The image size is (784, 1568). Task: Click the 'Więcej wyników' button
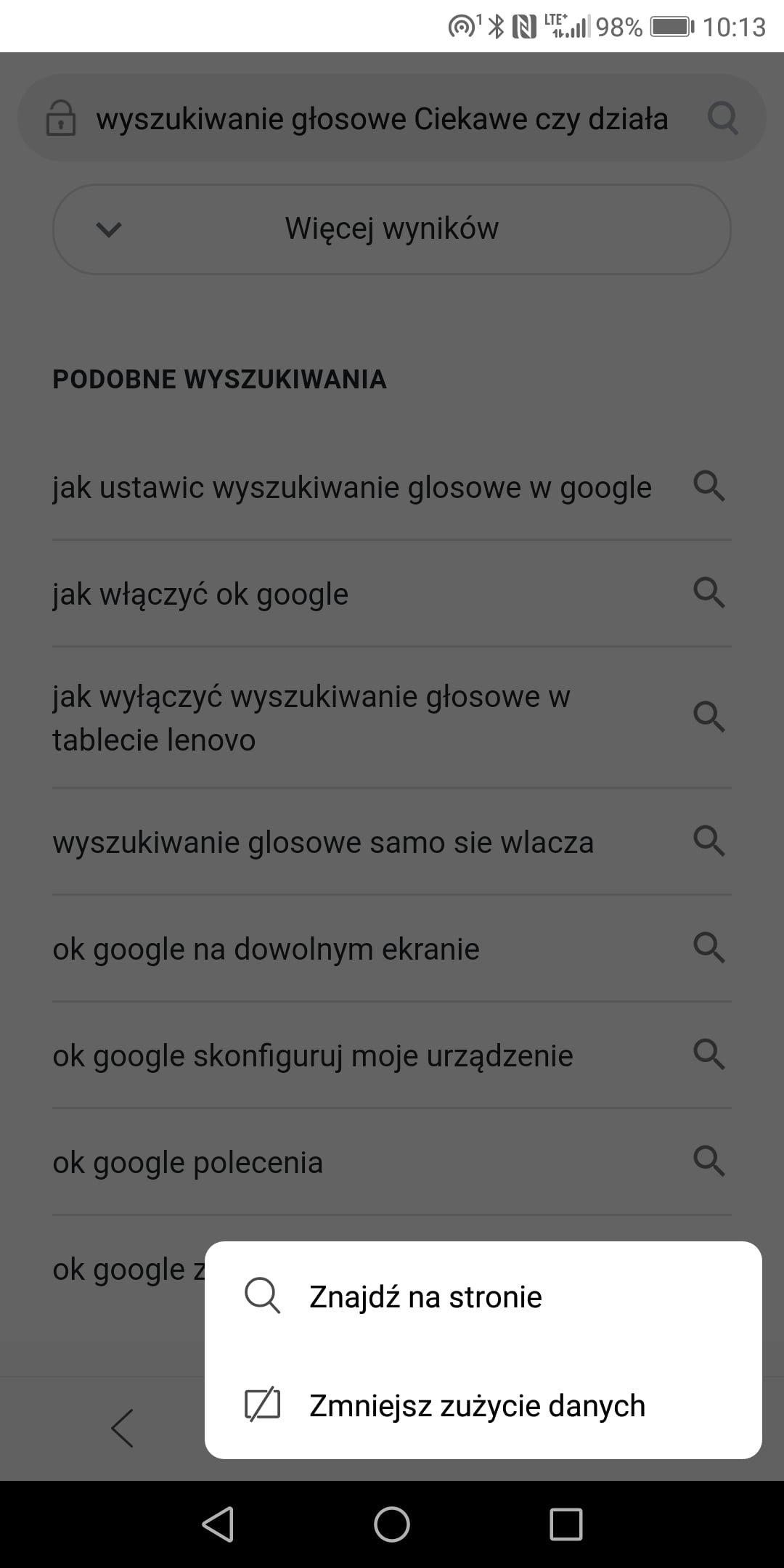392,229
